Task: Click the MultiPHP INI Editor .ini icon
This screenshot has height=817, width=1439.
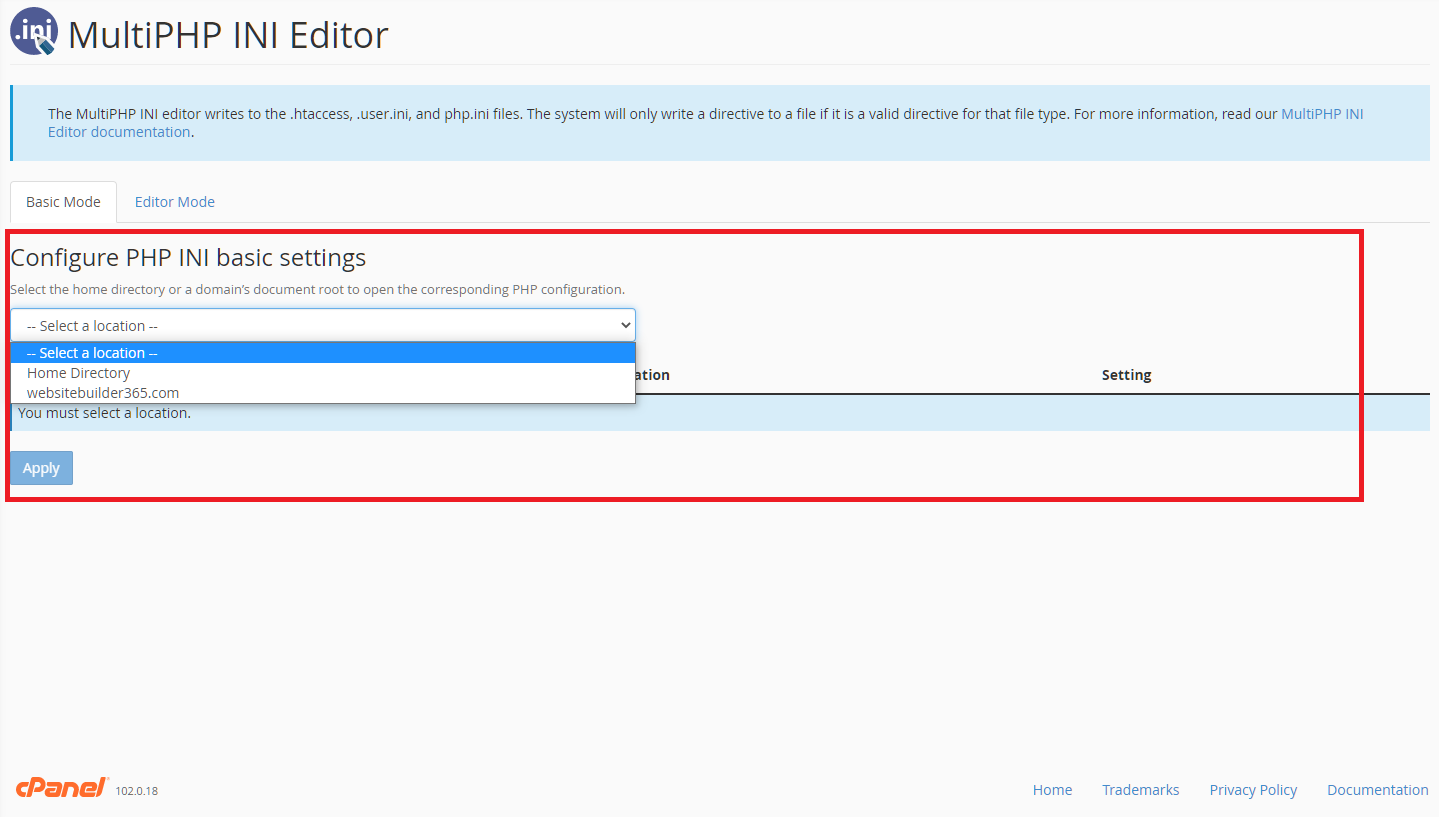Action: click(34, 30)
